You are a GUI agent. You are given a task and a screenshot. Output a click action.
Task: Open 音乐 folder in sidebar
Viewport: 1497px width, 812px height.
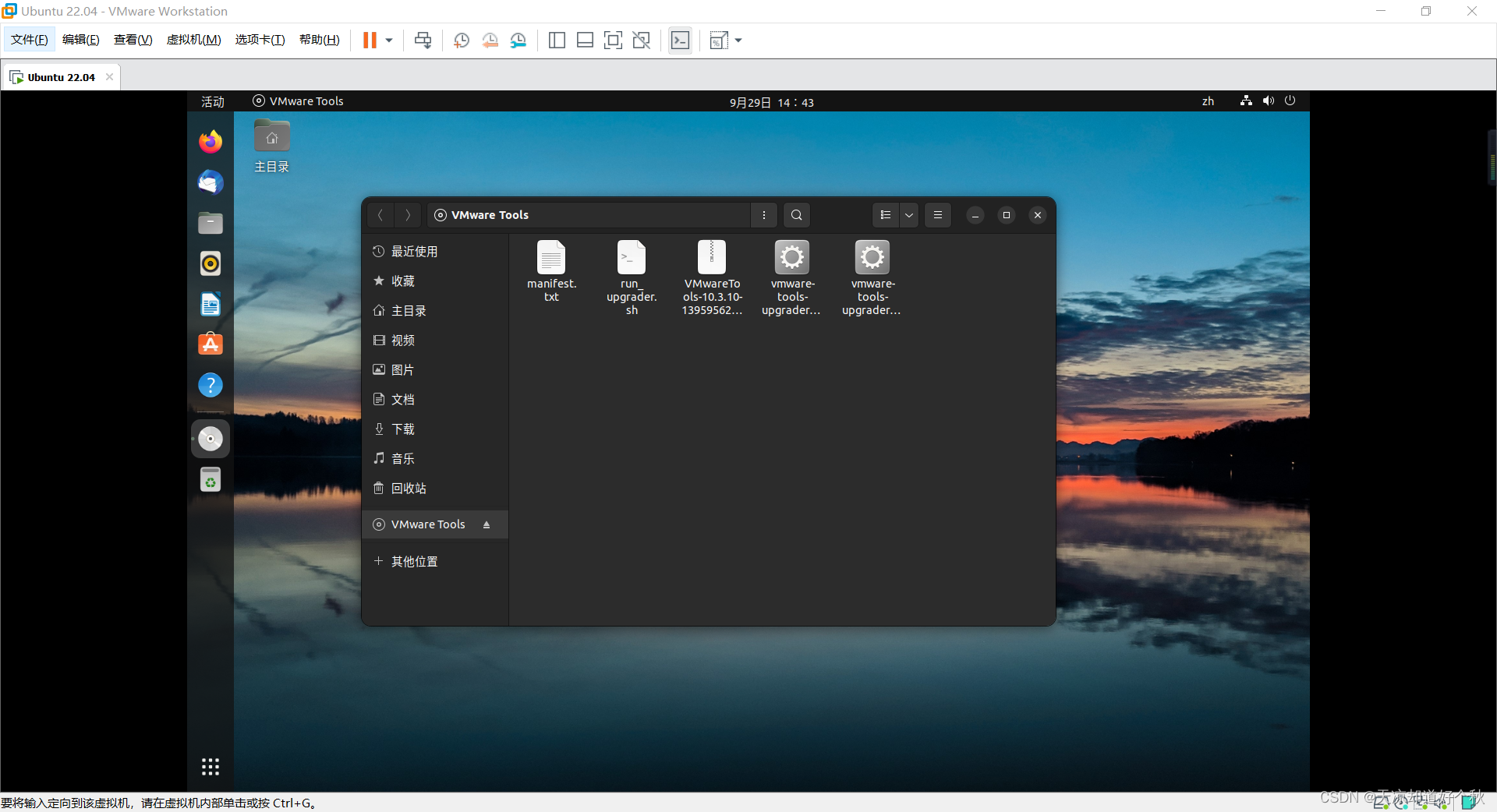[435, 459]
